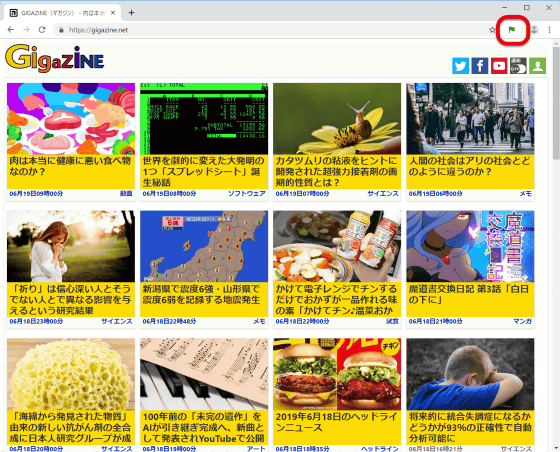Open Gigazine's Facebook page
Viewport: 560px width, 452px height.
480,66
